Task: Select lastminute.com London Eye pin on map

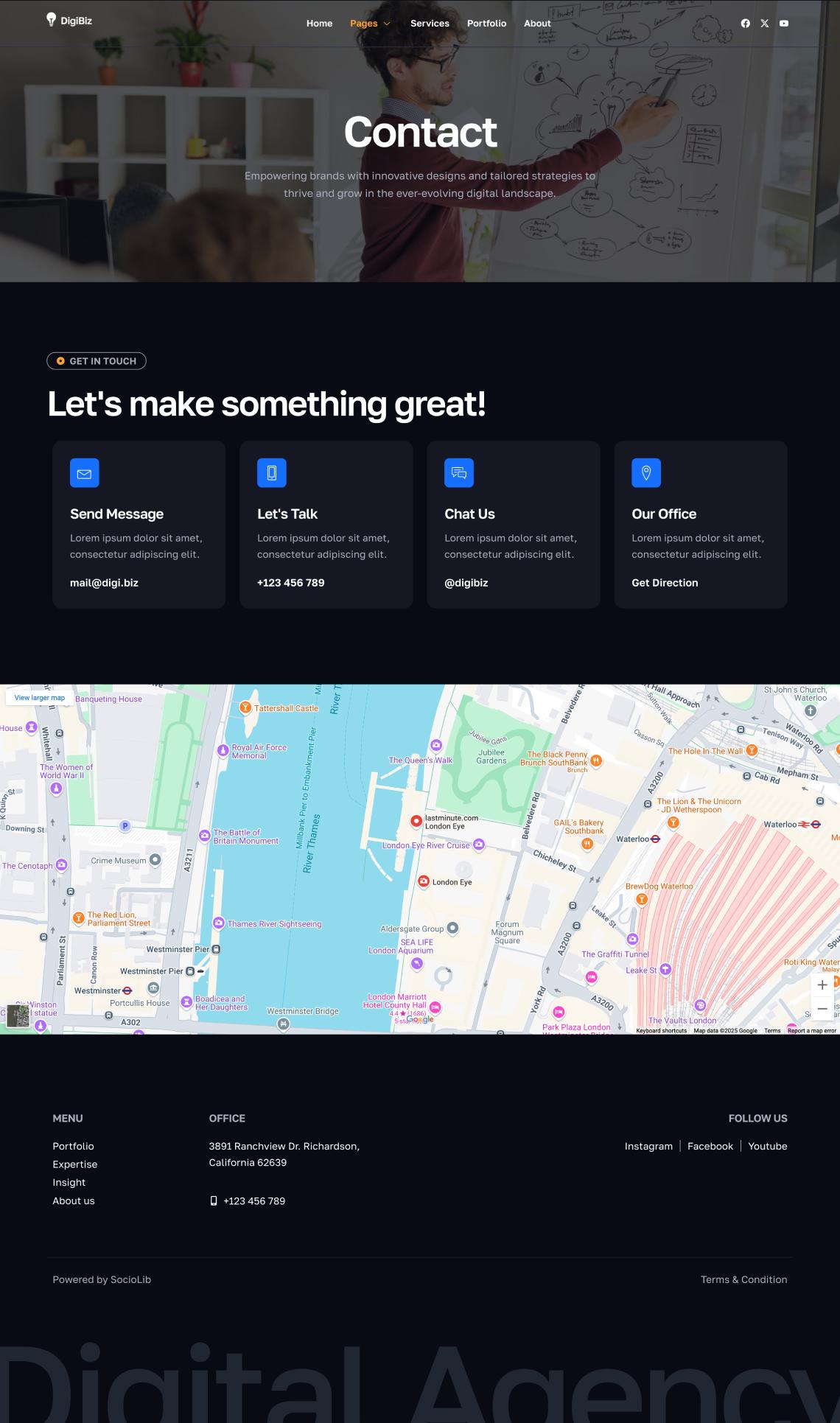Action: click(416, 821)
